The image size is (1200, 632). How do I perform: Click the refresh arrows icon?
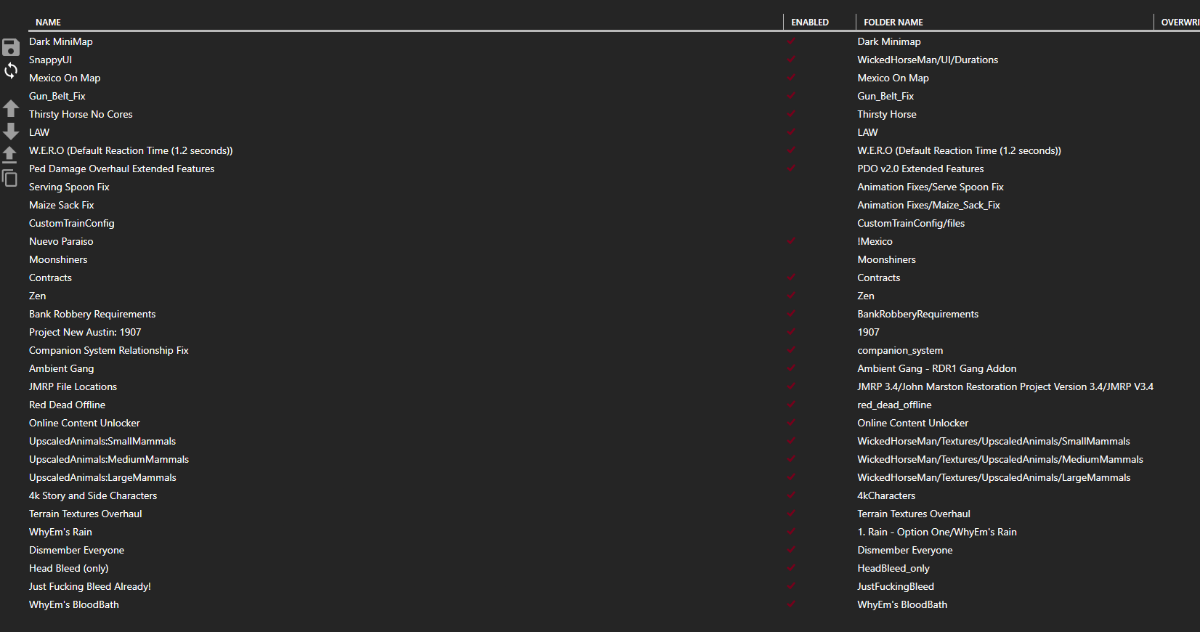pos(11,70)
